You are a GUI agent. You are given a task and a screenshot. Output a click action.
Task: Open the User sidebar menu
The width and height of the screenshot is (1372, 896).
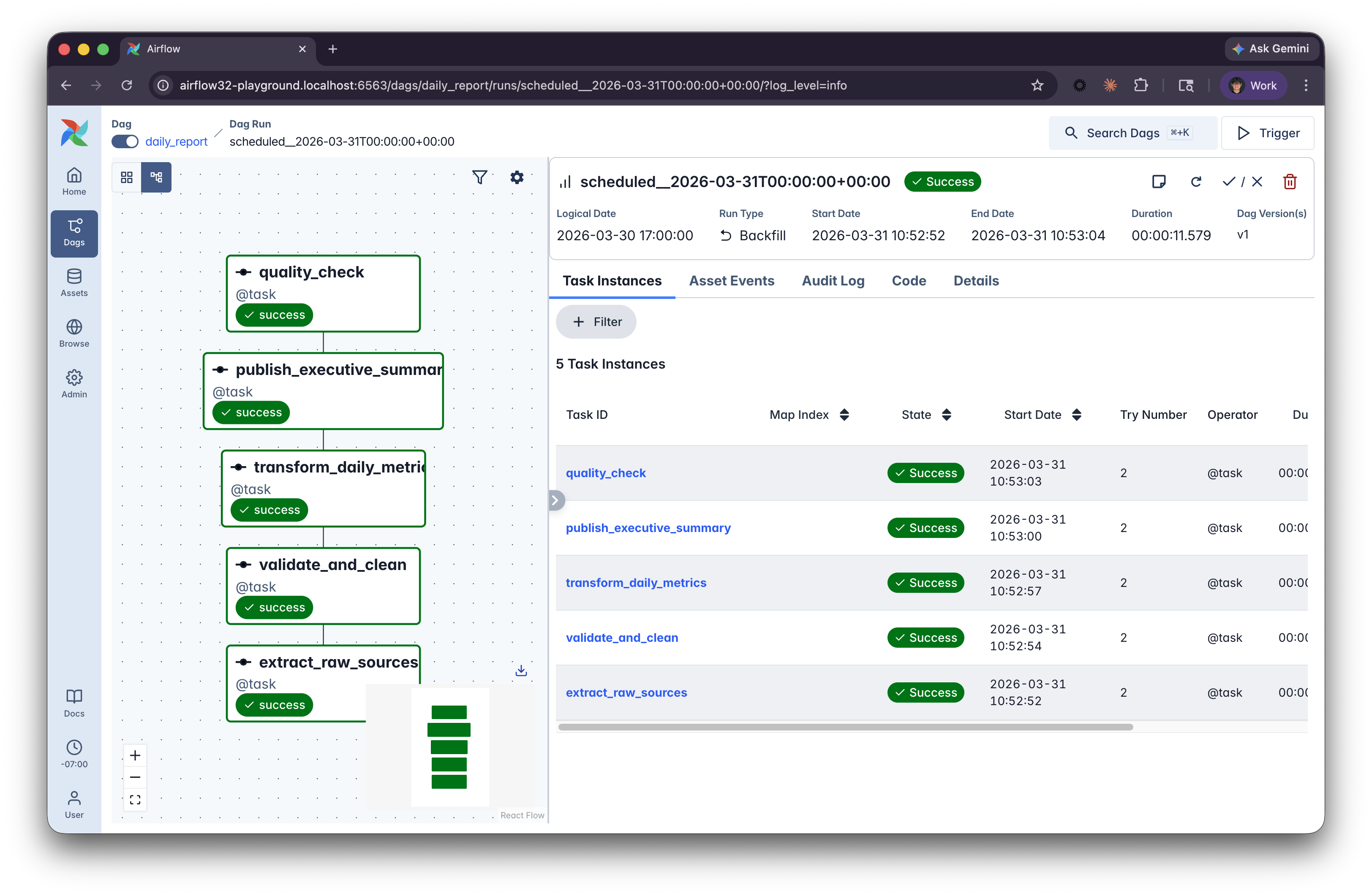(x=74, y=804)
